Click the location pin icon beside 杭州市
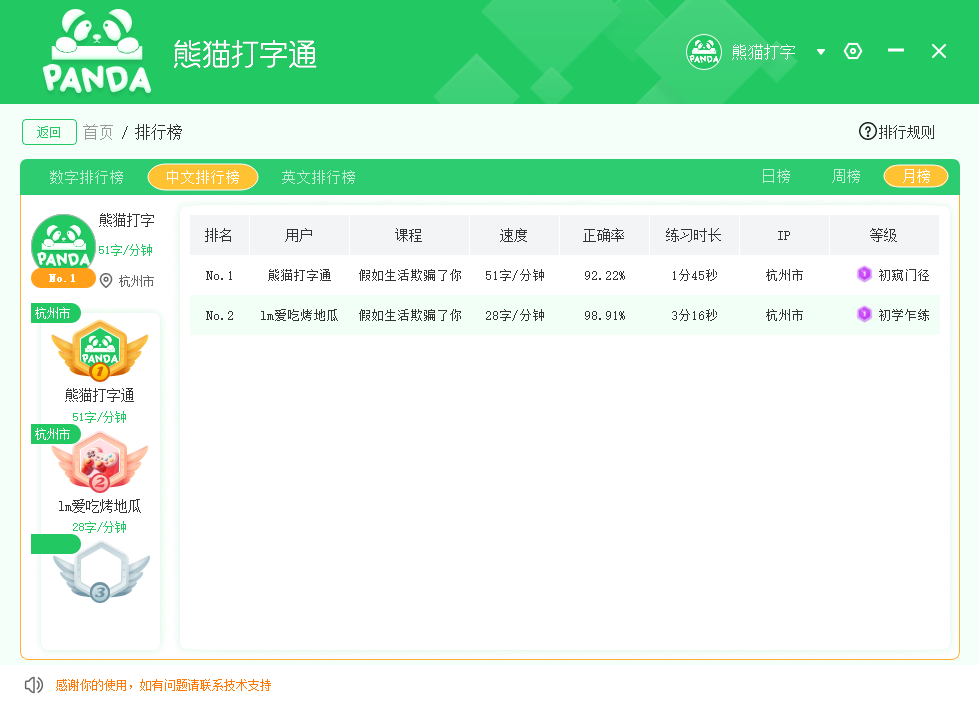The width and height of the screenshot is (979, 705). click(x=106, y=281)
